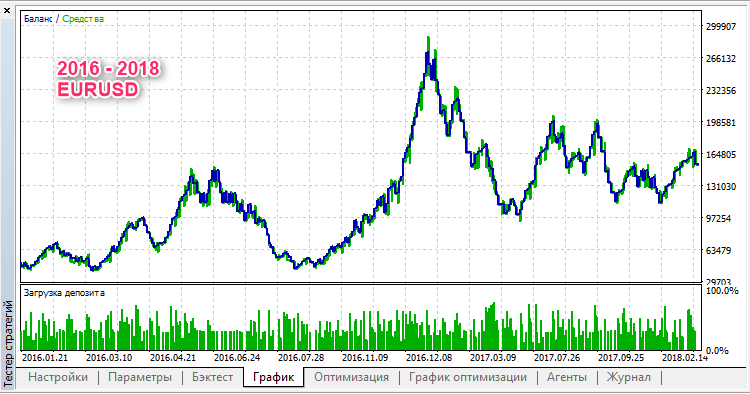Click the 2018.02.14 date label
750x394 pixels.
(x=685, y=358)
